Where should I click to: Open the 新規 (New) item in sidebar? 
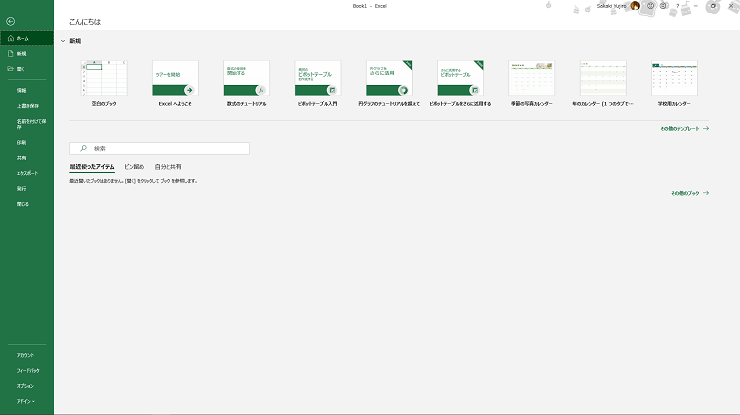(x=27, y=54)
